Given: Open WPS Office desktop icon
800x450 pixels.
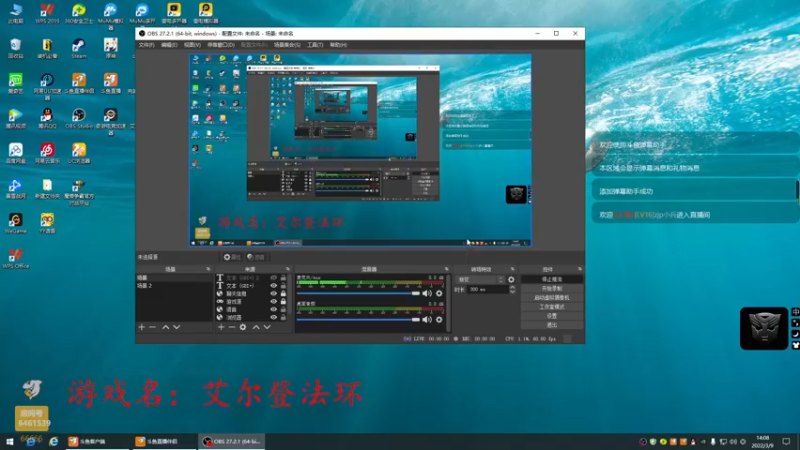Looking at the screenshot, I should pyautogui.click(x=15, y=259).
